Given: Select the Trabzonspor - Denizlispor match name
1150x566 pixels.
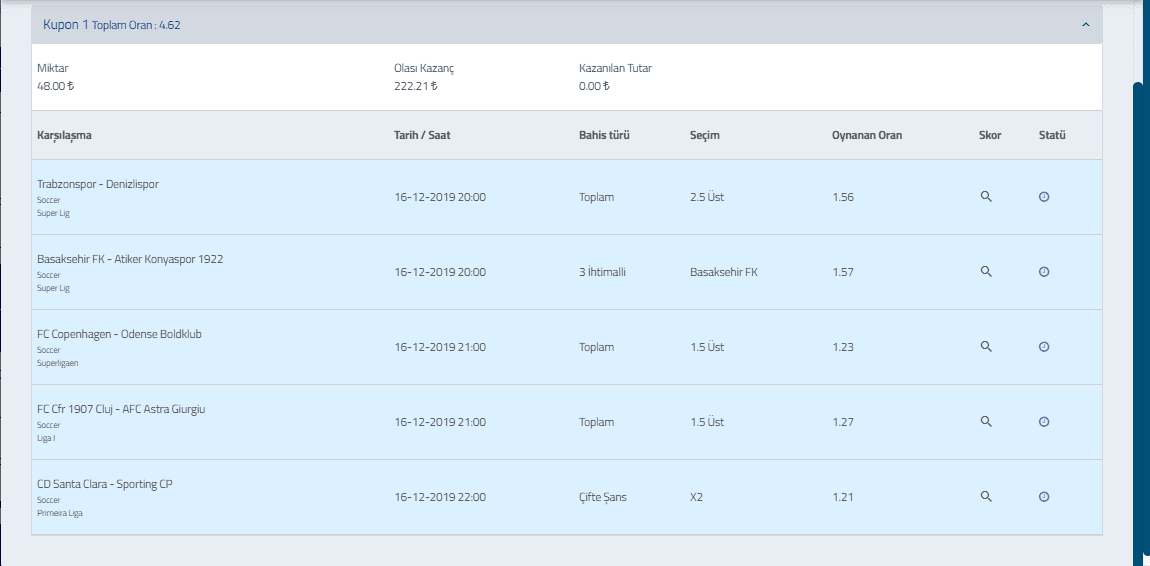Looking at the screenshot, I should (98, 184).
